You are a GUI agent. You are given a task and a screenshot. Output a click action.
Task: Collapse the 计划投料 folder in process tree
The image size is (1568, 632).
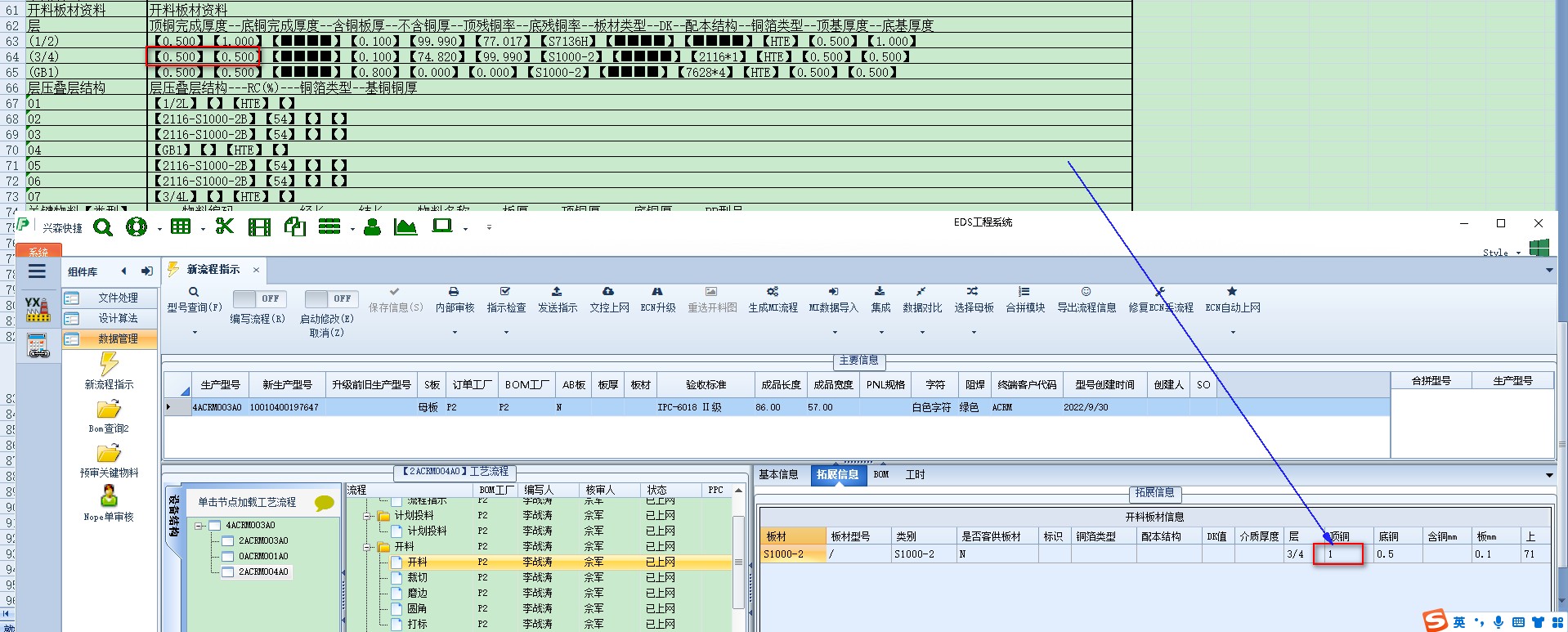pos(369,516)
